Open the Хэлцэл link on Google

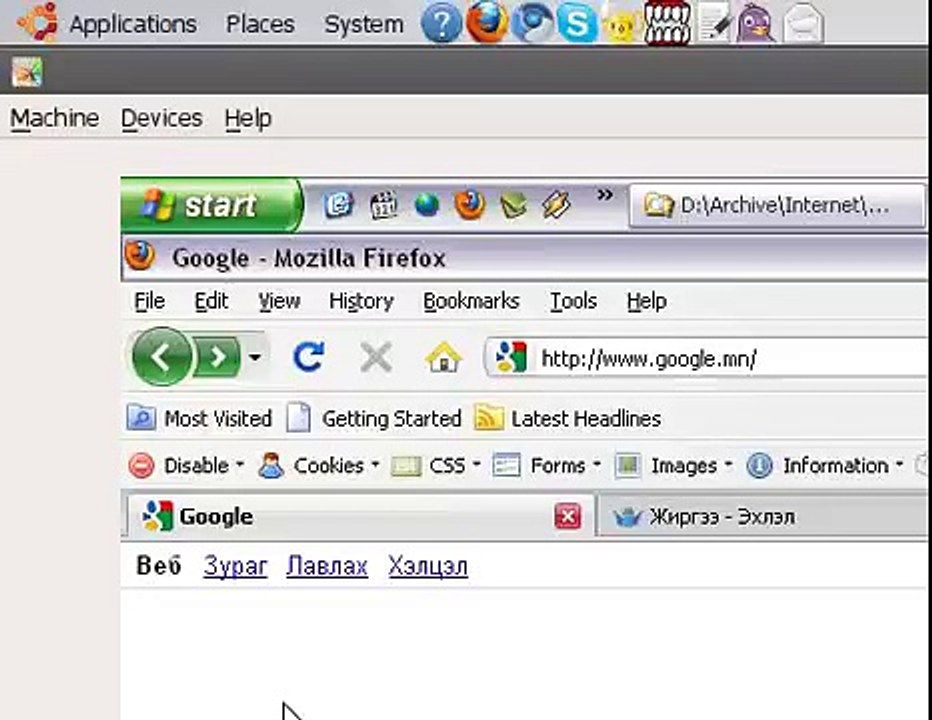click(x=428, y=566)
